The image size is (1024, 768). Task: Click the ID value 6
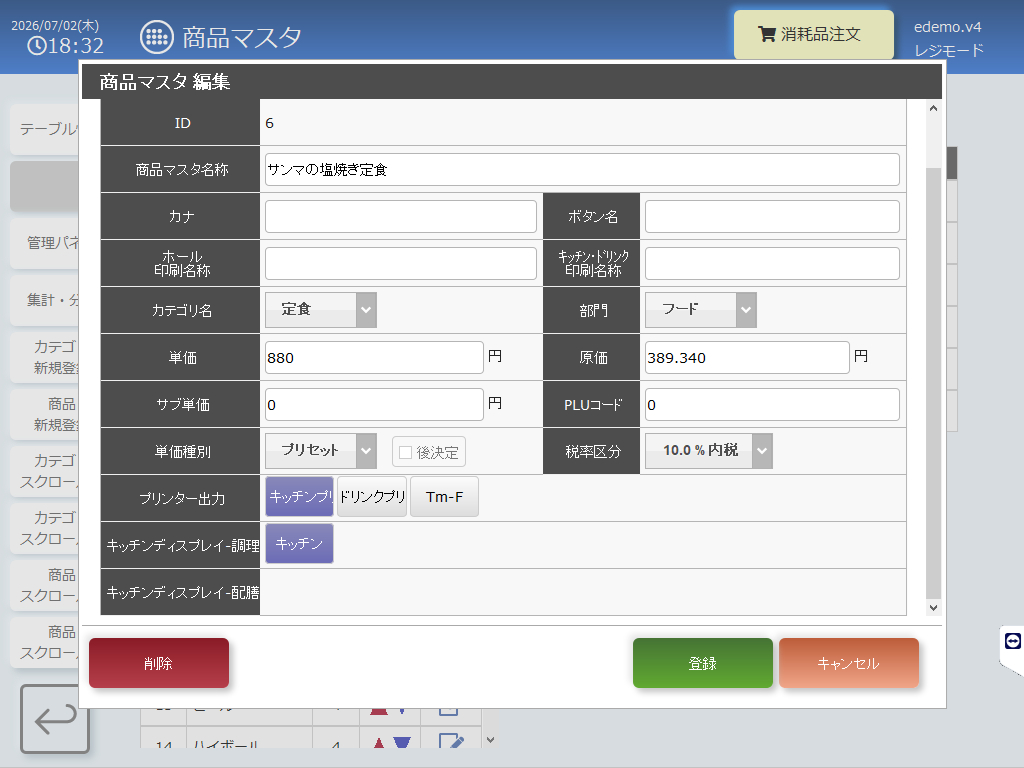click(270, 123)
